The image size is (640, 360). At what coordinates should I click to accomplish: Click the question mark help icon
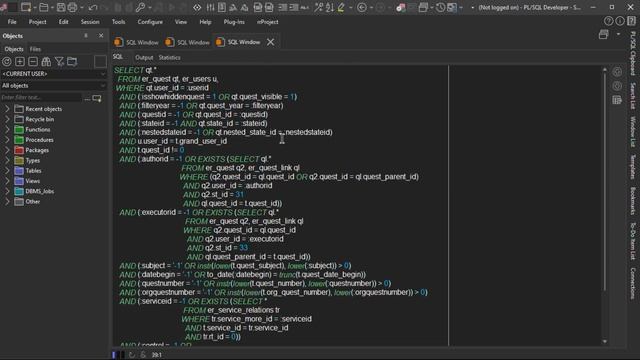[608, 21]
